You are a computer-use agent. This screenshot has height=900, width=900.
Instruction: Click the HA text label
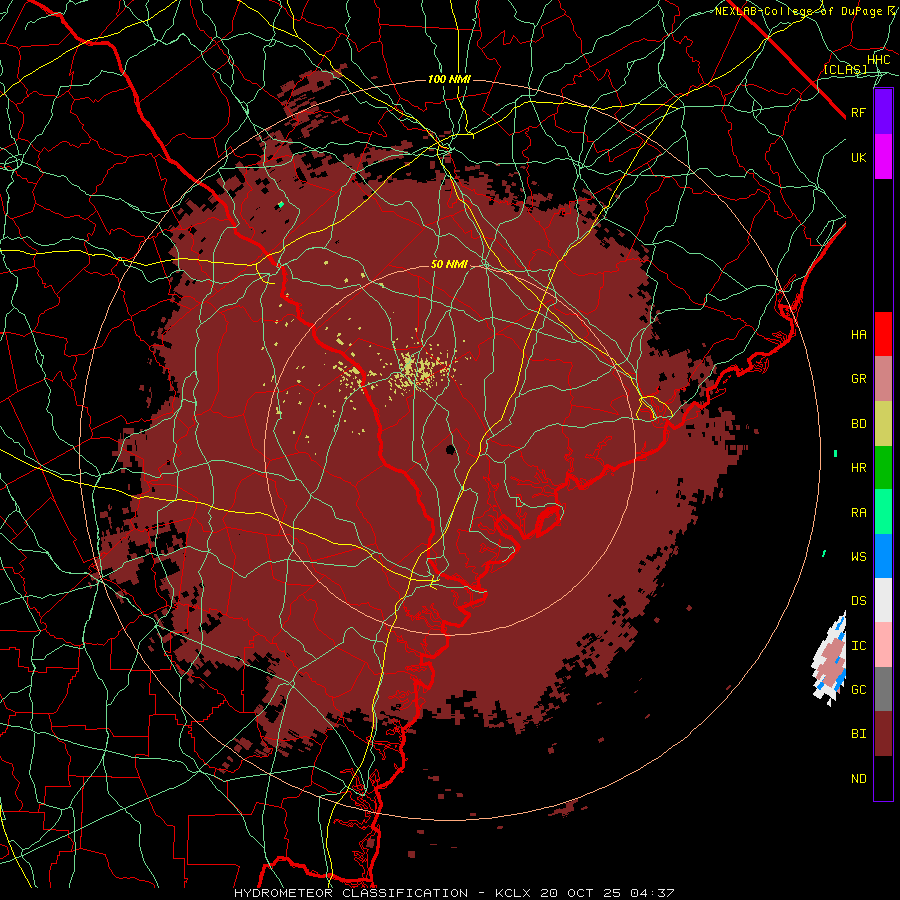[858, 335]
